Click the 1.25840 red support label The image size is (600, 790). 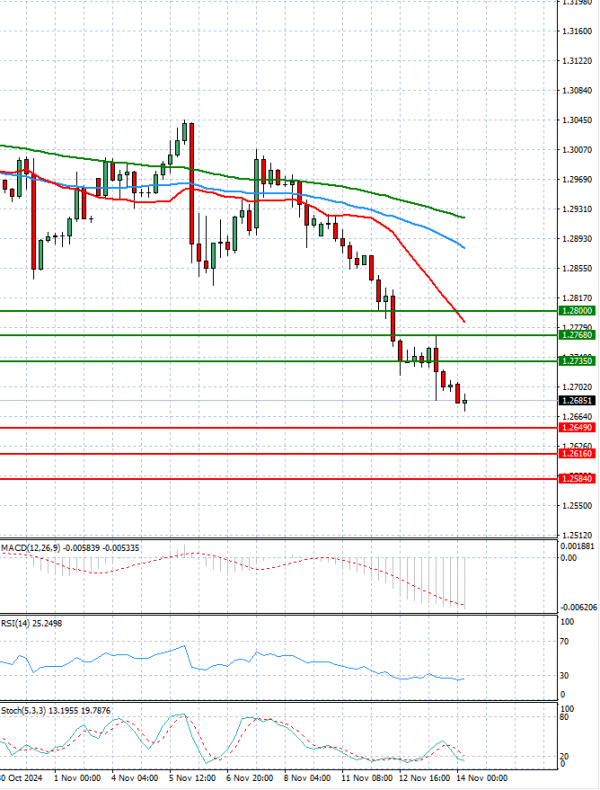pyautogui.click(x=577, y=478)
